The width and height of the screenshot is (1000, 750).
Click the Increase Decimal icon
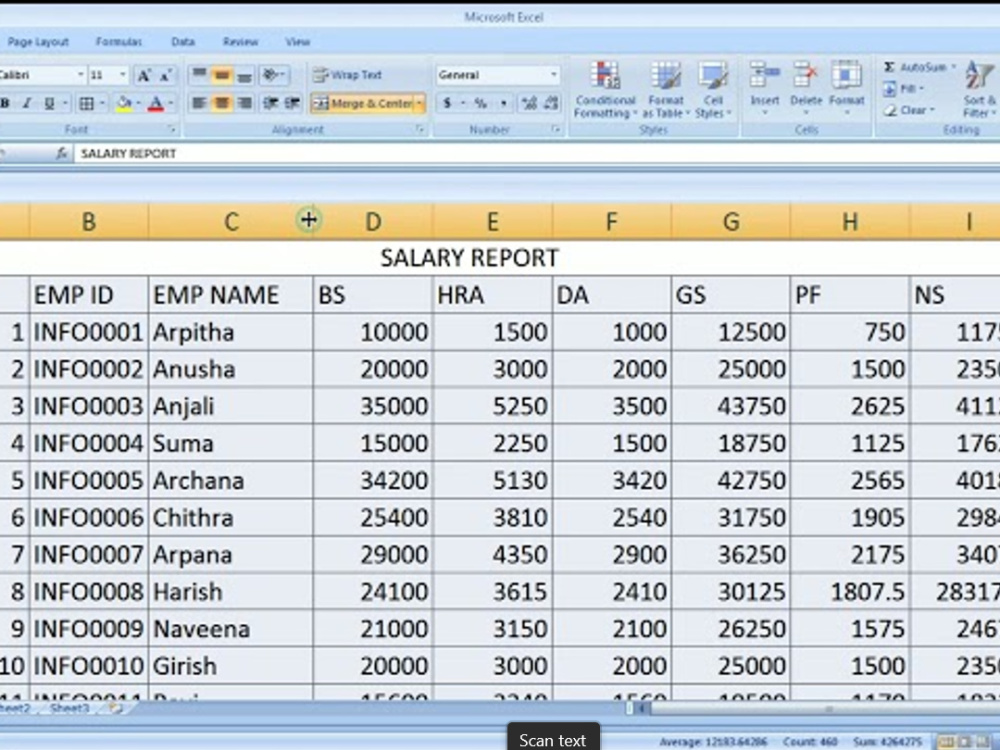529,103
